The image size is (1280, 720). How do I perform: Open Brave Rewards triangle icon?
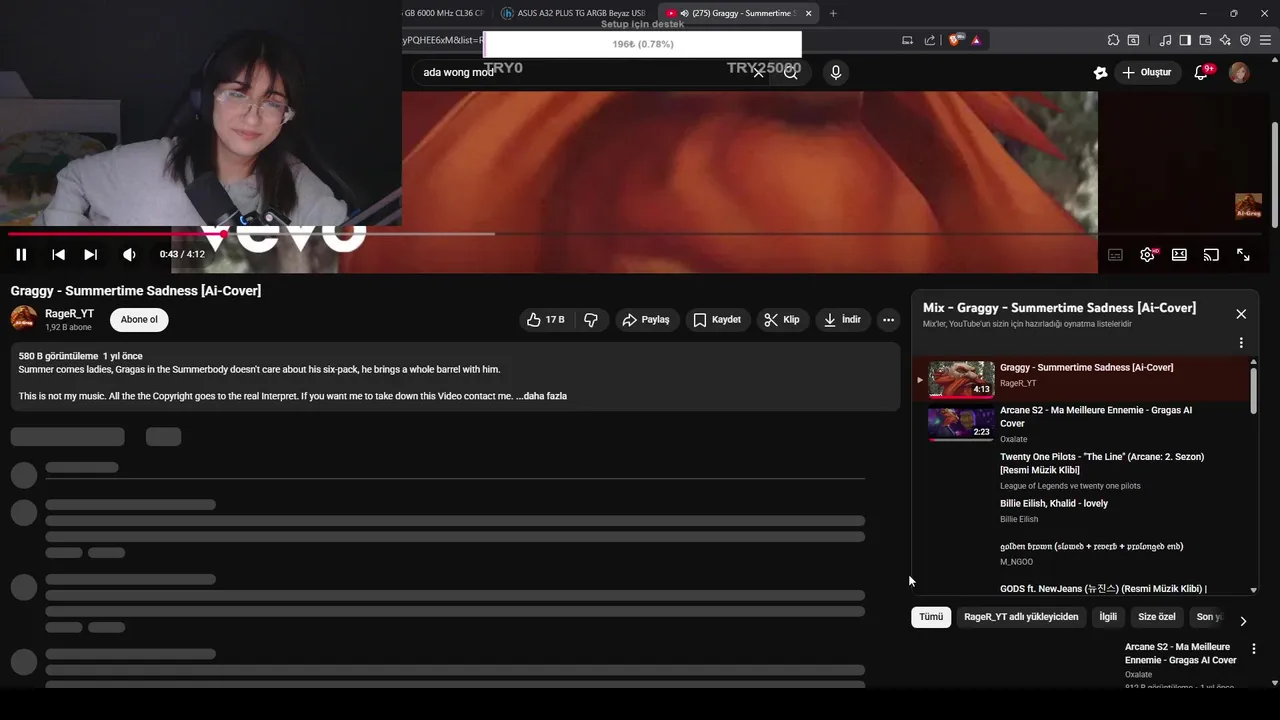click(976, 40)
